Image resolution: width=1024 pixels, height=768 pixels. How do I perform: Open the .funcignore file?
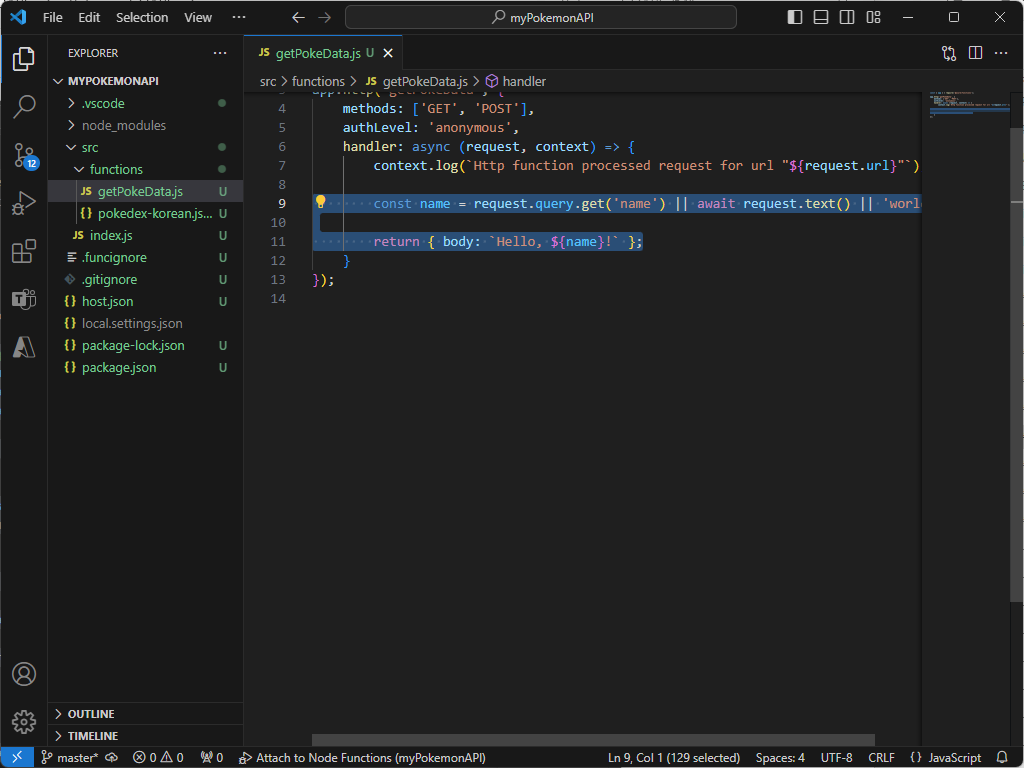pyautogui.click(x=145, y=257)
